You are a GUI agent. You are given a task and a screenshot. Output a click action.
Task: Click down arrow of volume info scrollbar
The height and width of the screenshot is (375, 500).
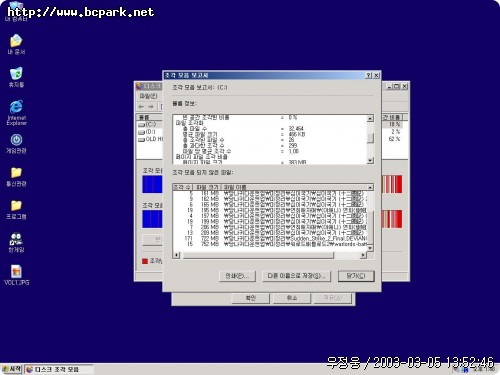[x=370, y=160]
